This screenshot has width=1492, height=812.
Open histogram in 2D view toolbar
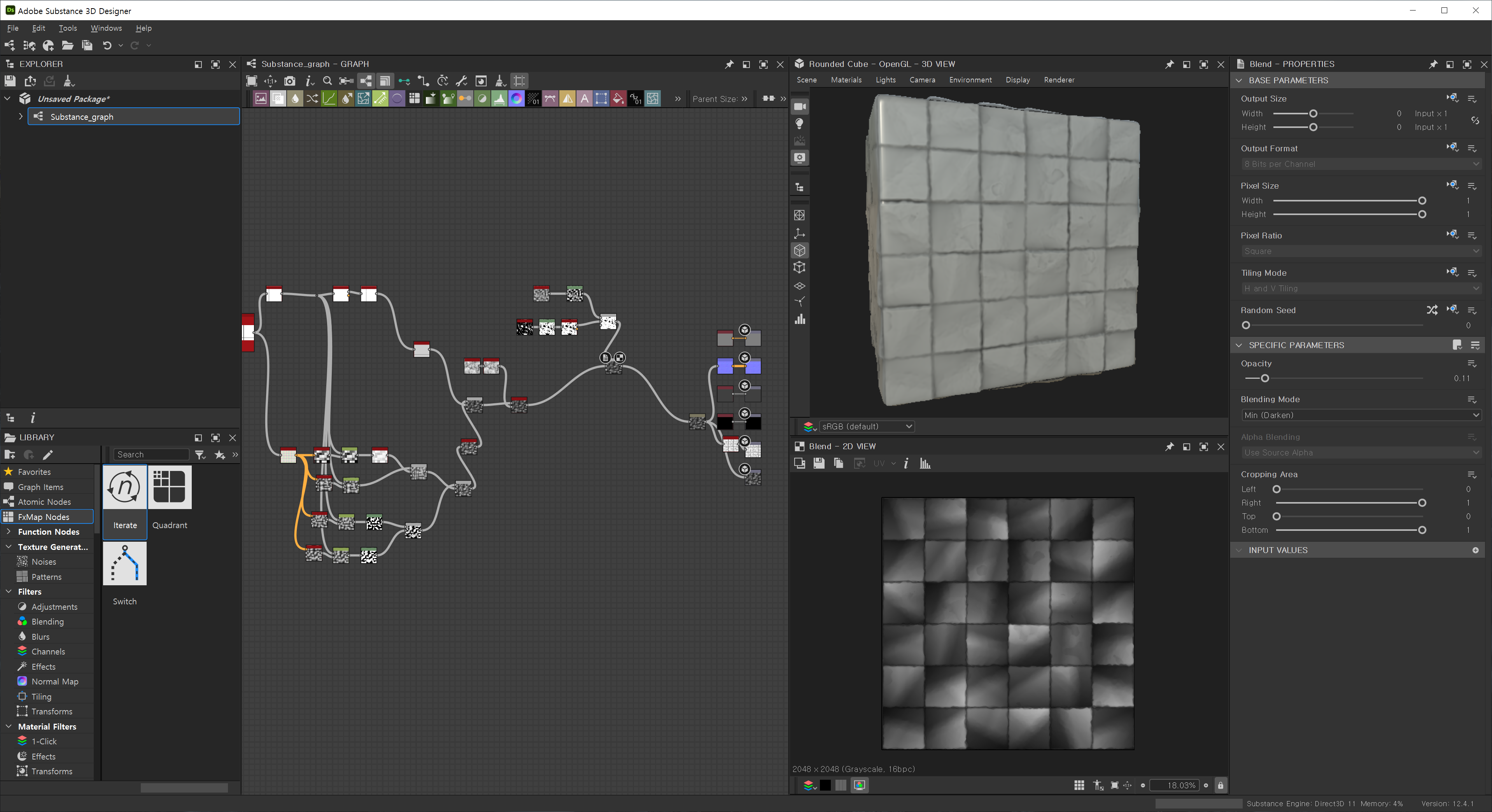(925, 463)
